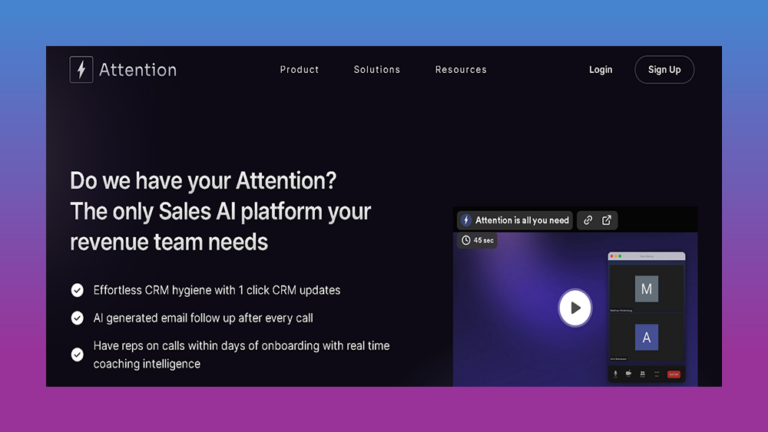Click the Attention lightning bolt logo
The width and height of the screenshot is (768, 432).
coord(81,70)
